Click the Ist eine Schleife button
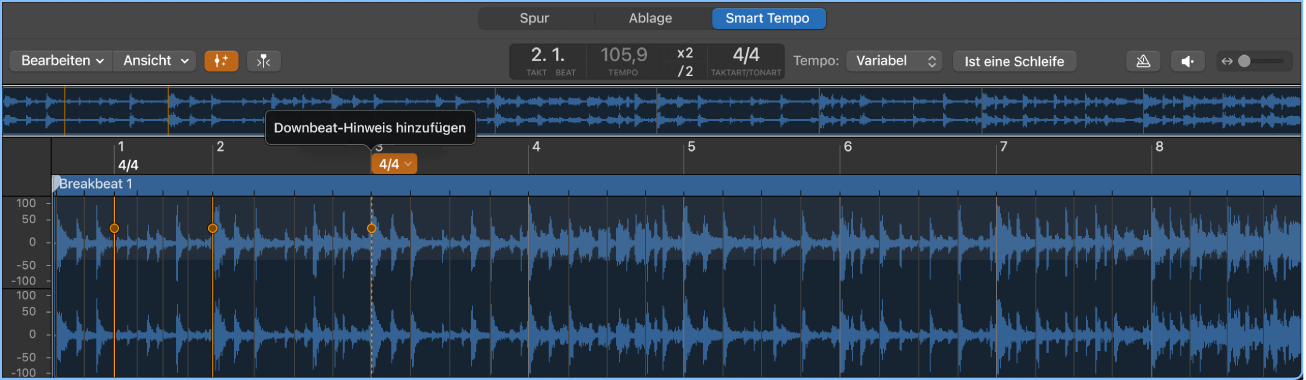 (x=1014, y=61)
